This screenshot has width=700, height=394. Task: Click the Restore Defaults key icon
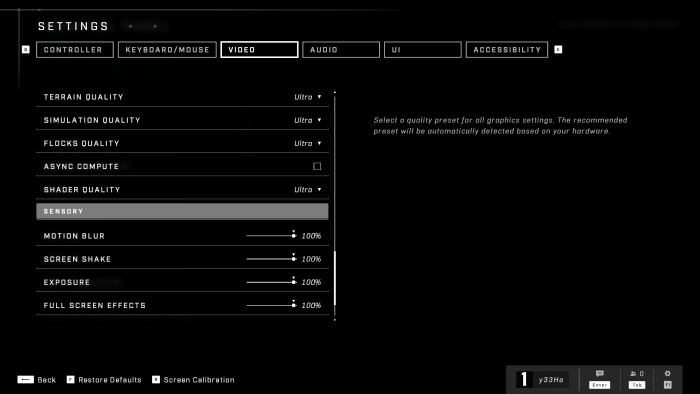tap(71, 380)
